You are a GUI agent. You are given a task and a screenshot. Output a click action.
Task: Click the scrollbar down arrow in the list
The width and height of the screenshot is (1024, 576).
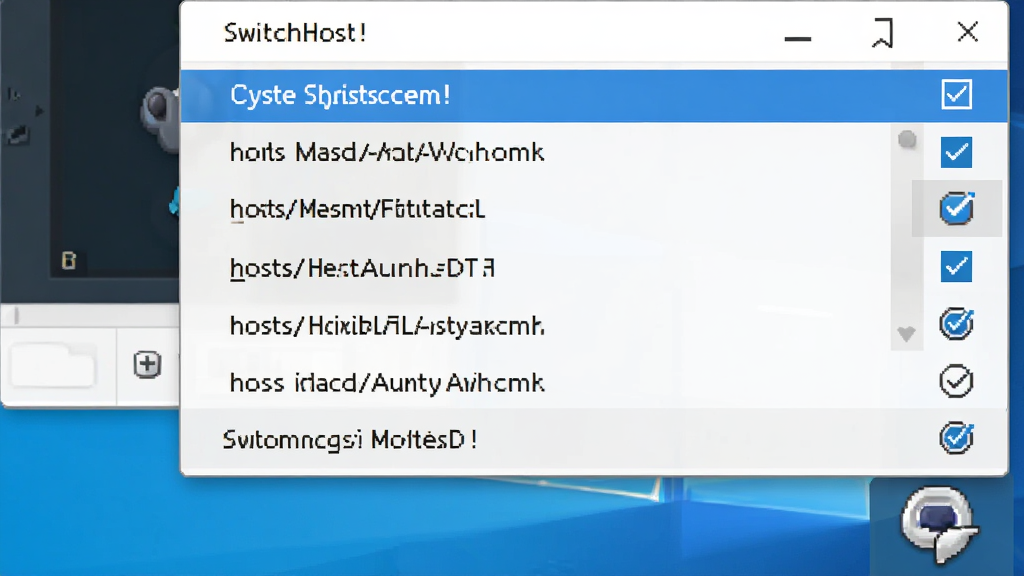[906, 334]
